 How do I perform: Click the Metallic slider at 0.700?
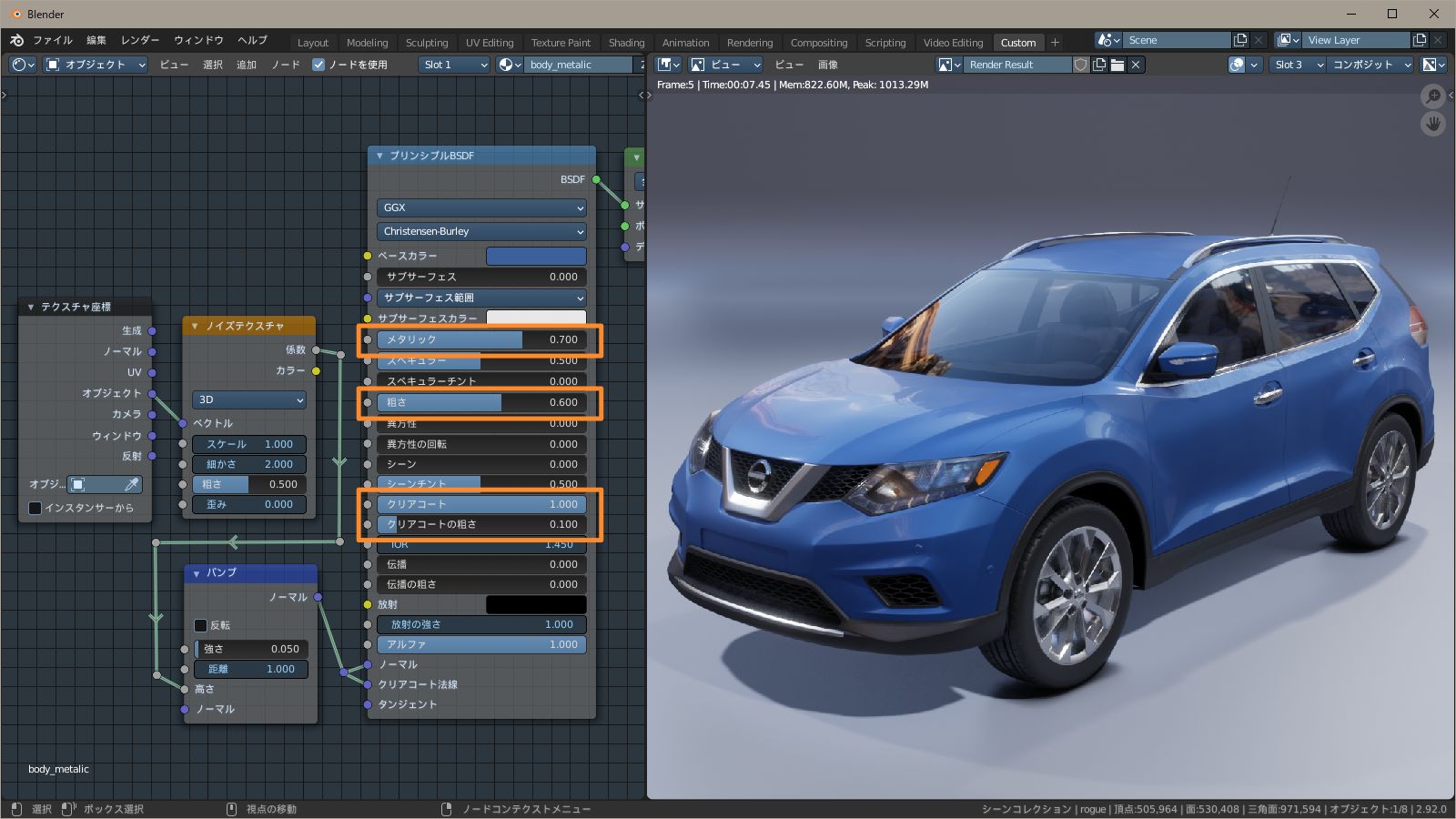coord(481,339)
